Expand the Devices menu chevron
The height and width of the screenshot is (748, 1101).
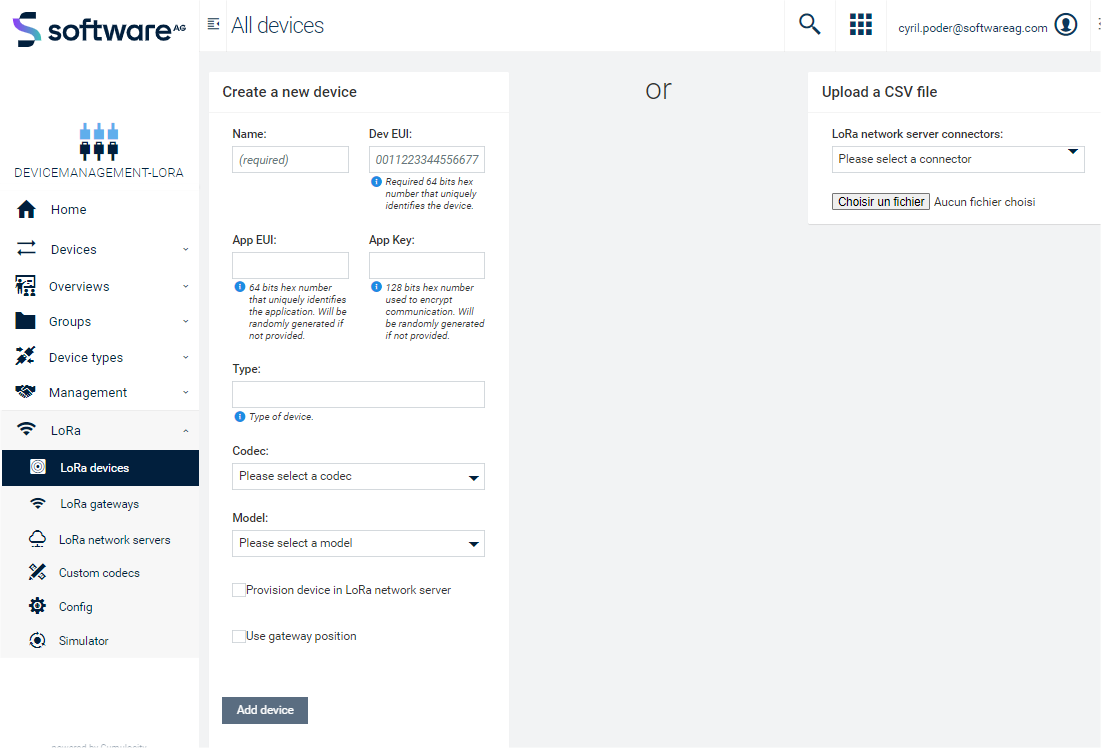(x=185, y=249)
